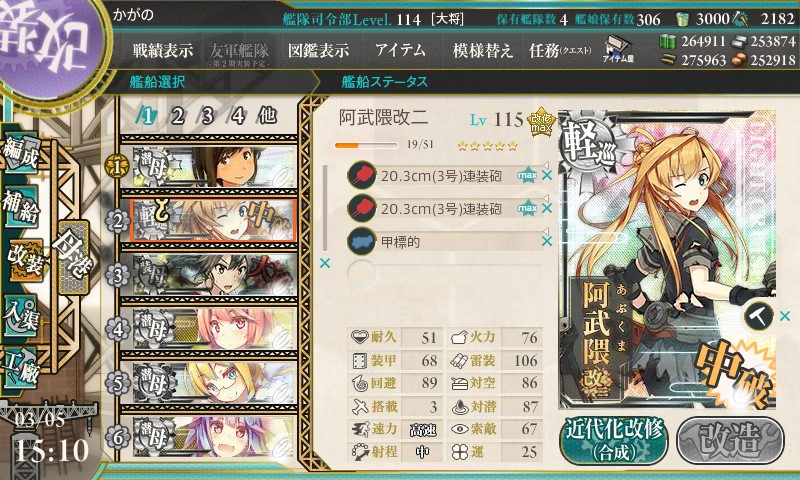Click the hammer expansion slot icon
The image size is (800, 480).
pyautogui.click(x=759, y=316)
